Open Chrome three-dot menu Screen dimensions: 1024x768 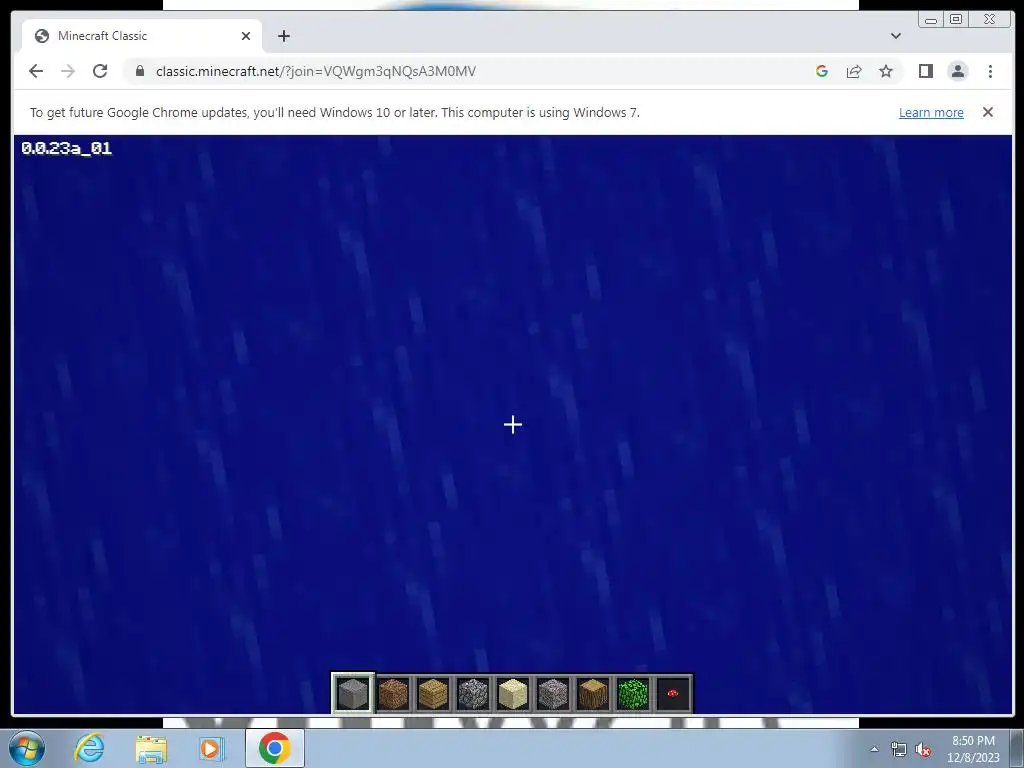coord(990,71)
